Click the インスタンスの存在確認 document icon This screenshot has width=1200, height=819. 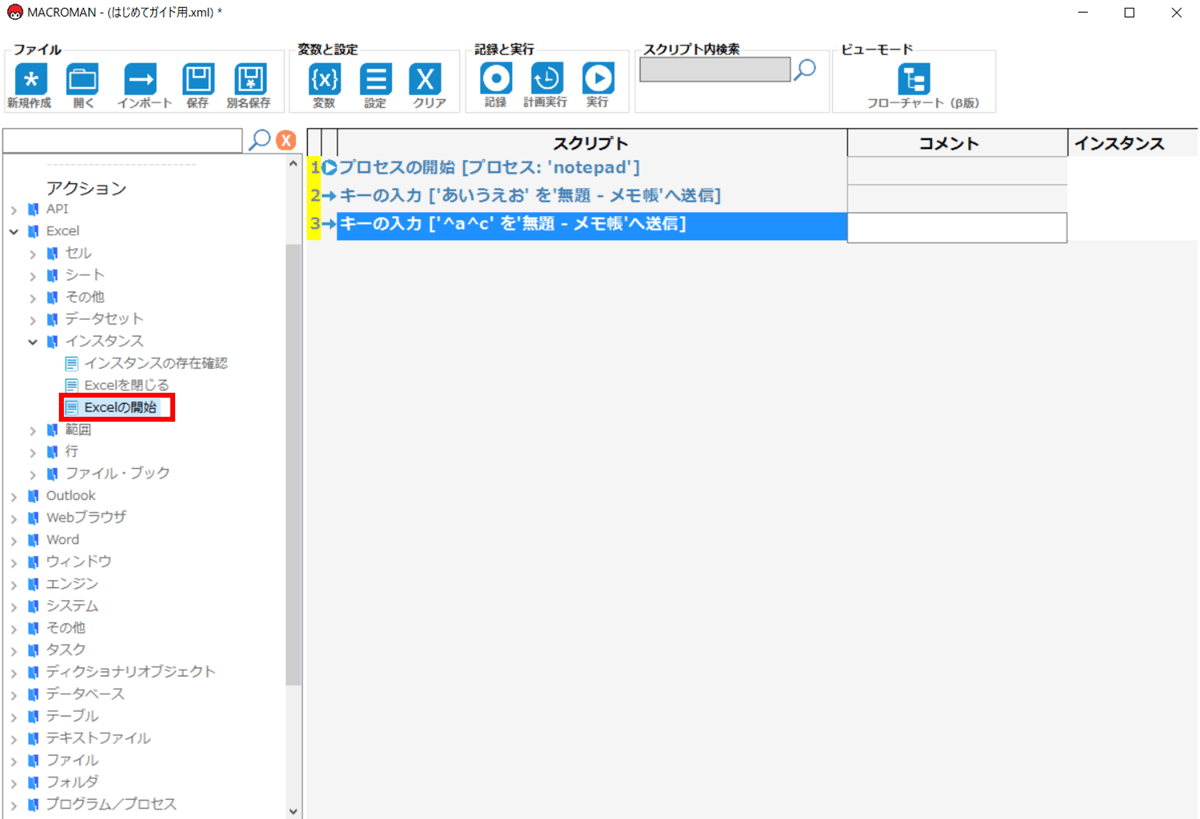(x=72, y=363)
